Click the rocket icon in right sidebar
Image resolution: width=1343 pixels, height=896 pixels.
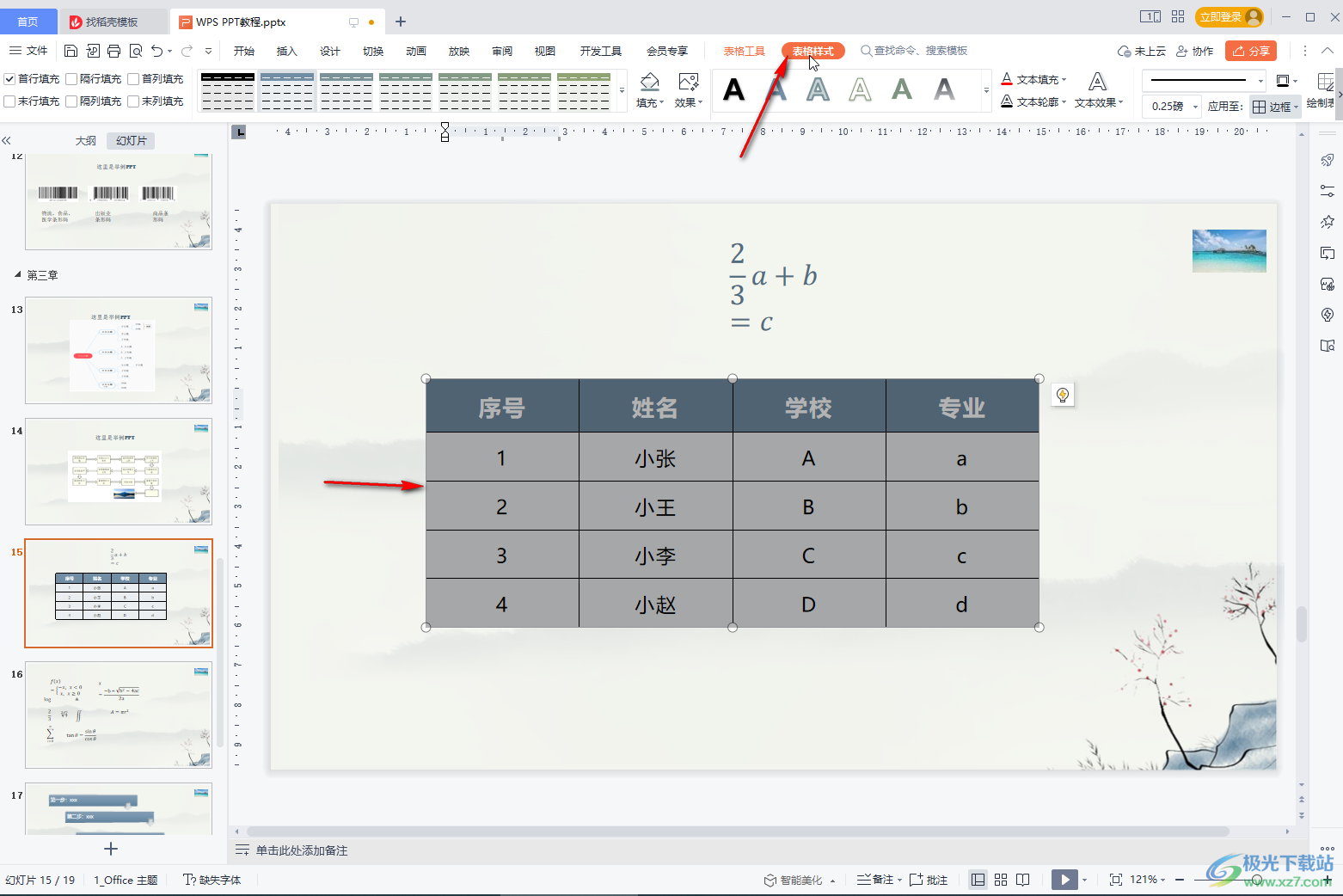(1328, 160)
